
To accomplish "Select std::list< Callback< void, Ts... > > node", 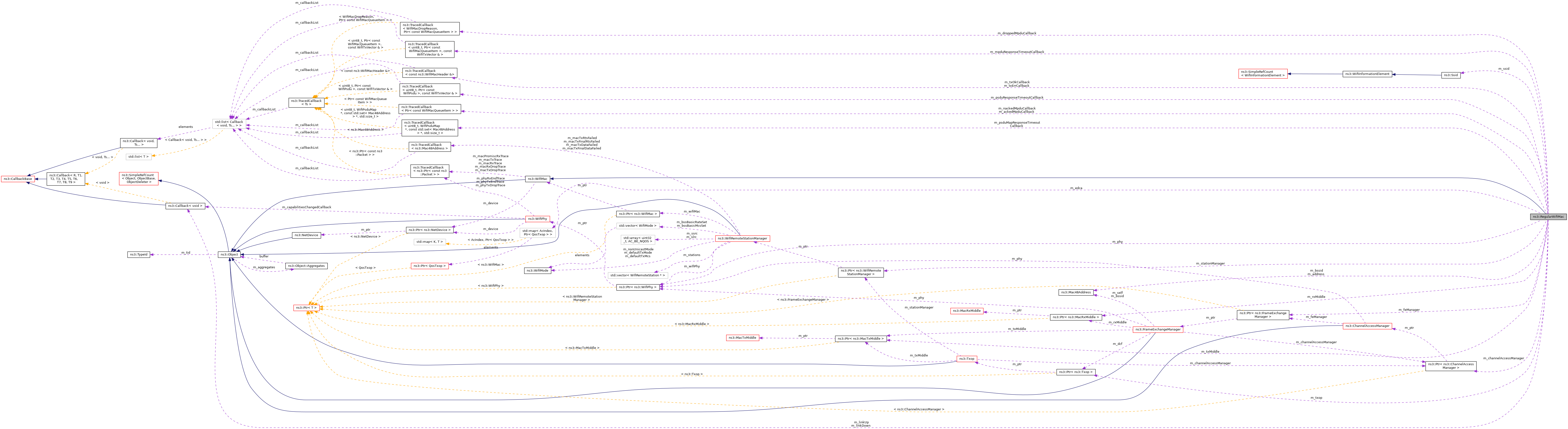I will click(229, 124).
